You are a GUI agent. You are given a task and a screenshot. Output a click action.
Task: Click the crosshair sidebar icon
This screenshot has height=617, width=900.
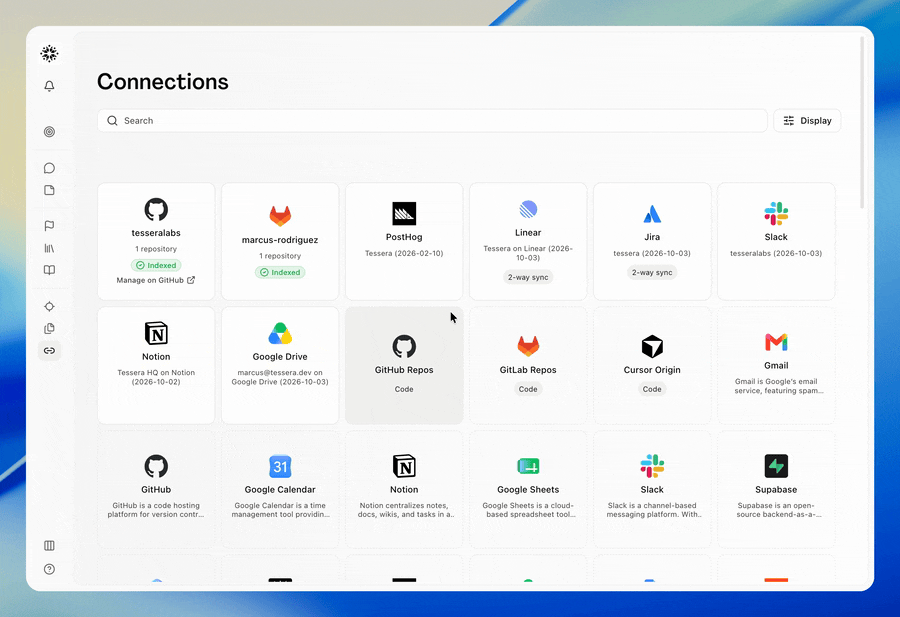pyautogui.click(x=49, y=306)
